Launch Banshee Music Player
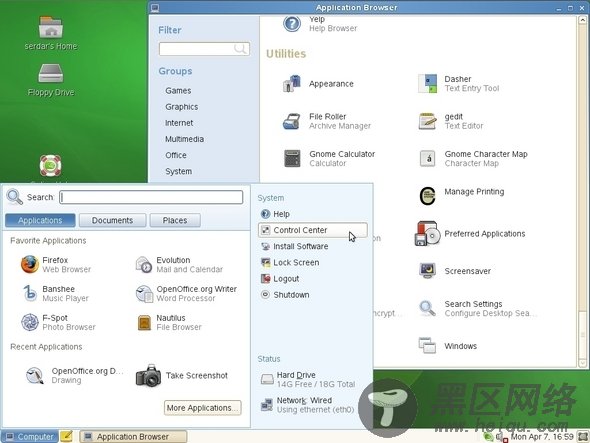Image resolution: width=590 pixels, height=443 pixels. (x=56, y=294)
